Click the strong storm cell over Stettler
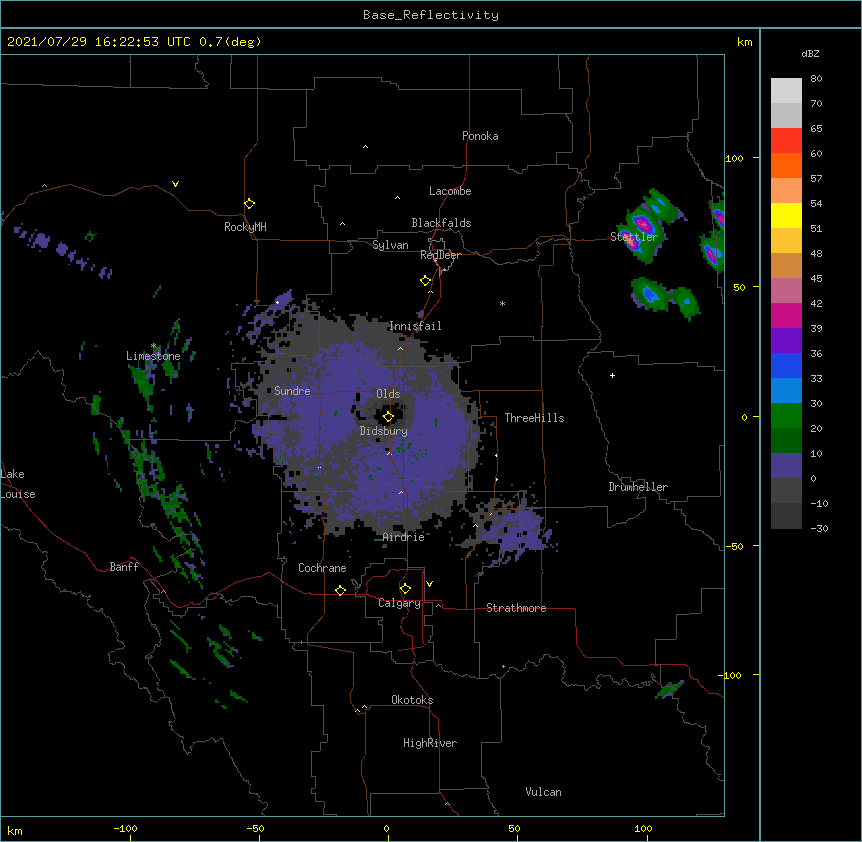 click(643, 226)
